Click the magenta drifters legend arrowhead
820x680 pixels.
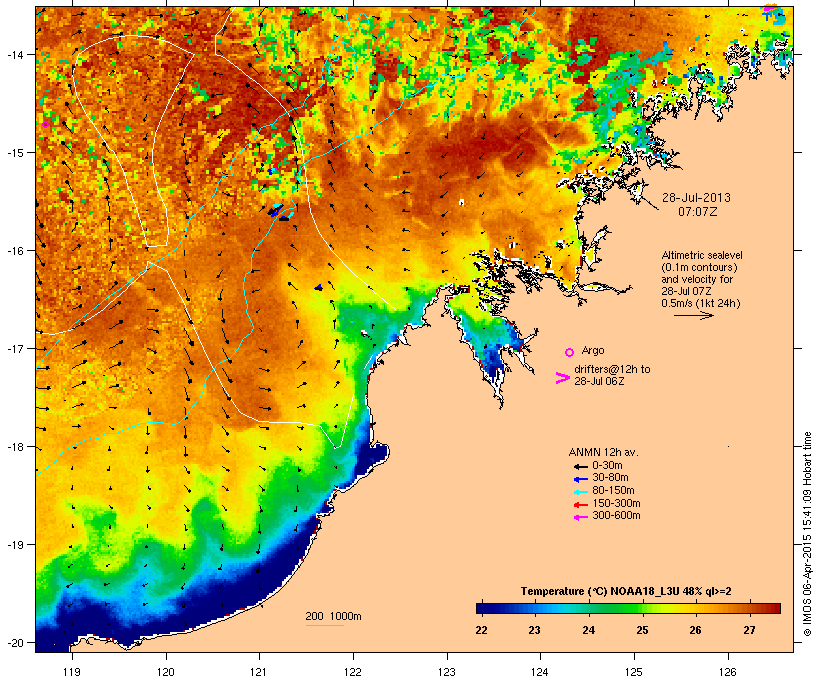pyautogui.click(x=563, y=378)
